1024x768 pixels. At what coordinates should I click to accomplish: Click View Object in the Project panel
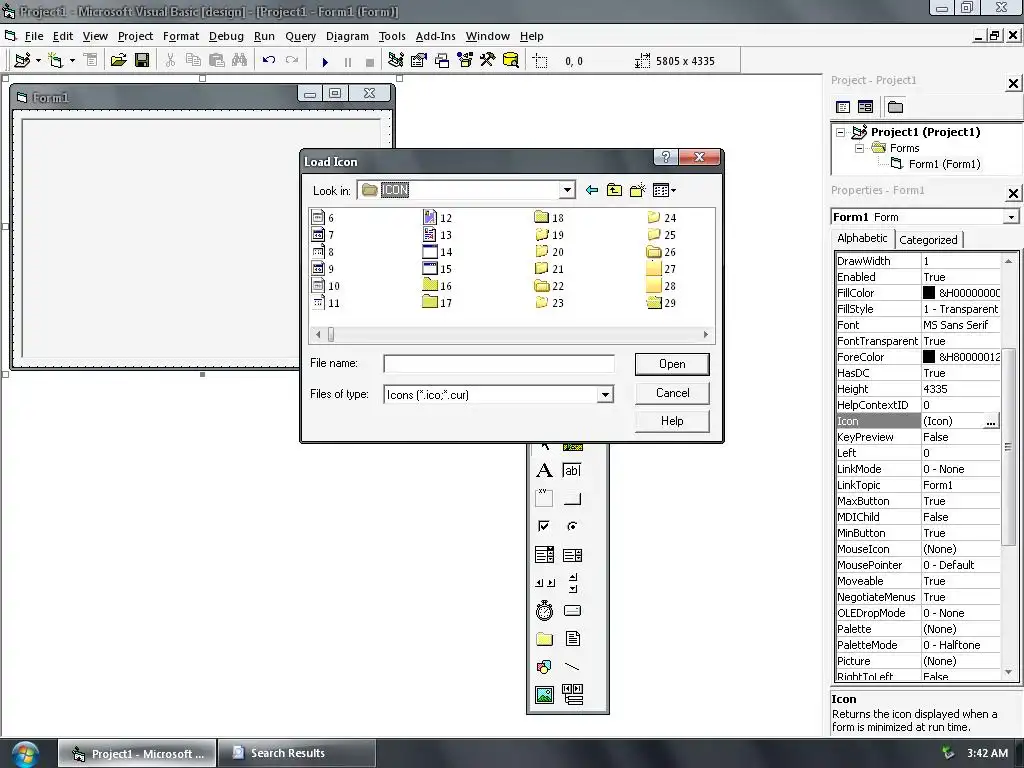pos(865,107)
